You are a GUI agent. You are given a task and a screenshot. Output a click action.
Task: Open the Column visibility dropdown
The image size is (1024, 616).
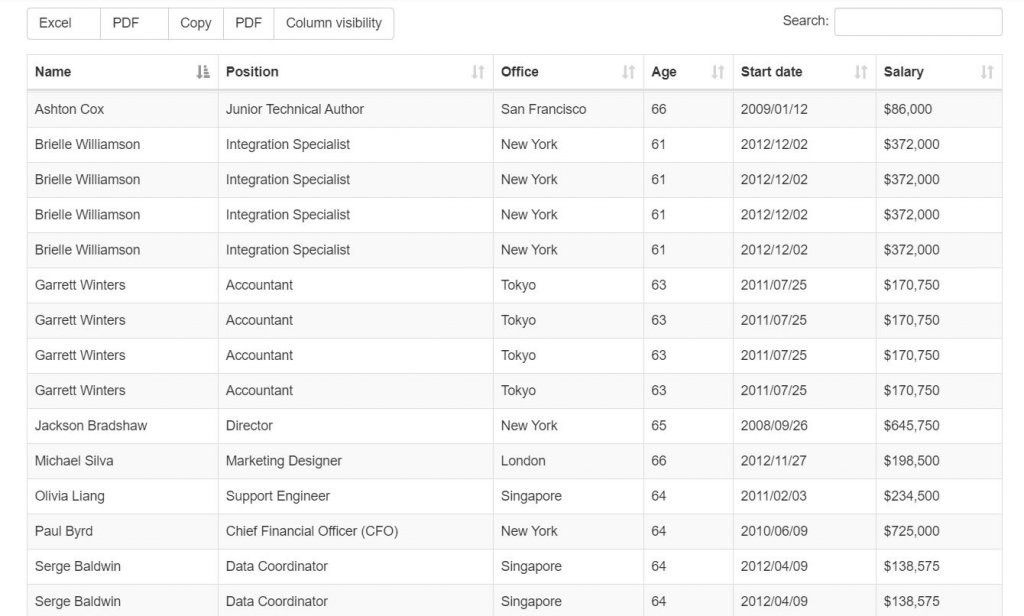tap(334, 22)
